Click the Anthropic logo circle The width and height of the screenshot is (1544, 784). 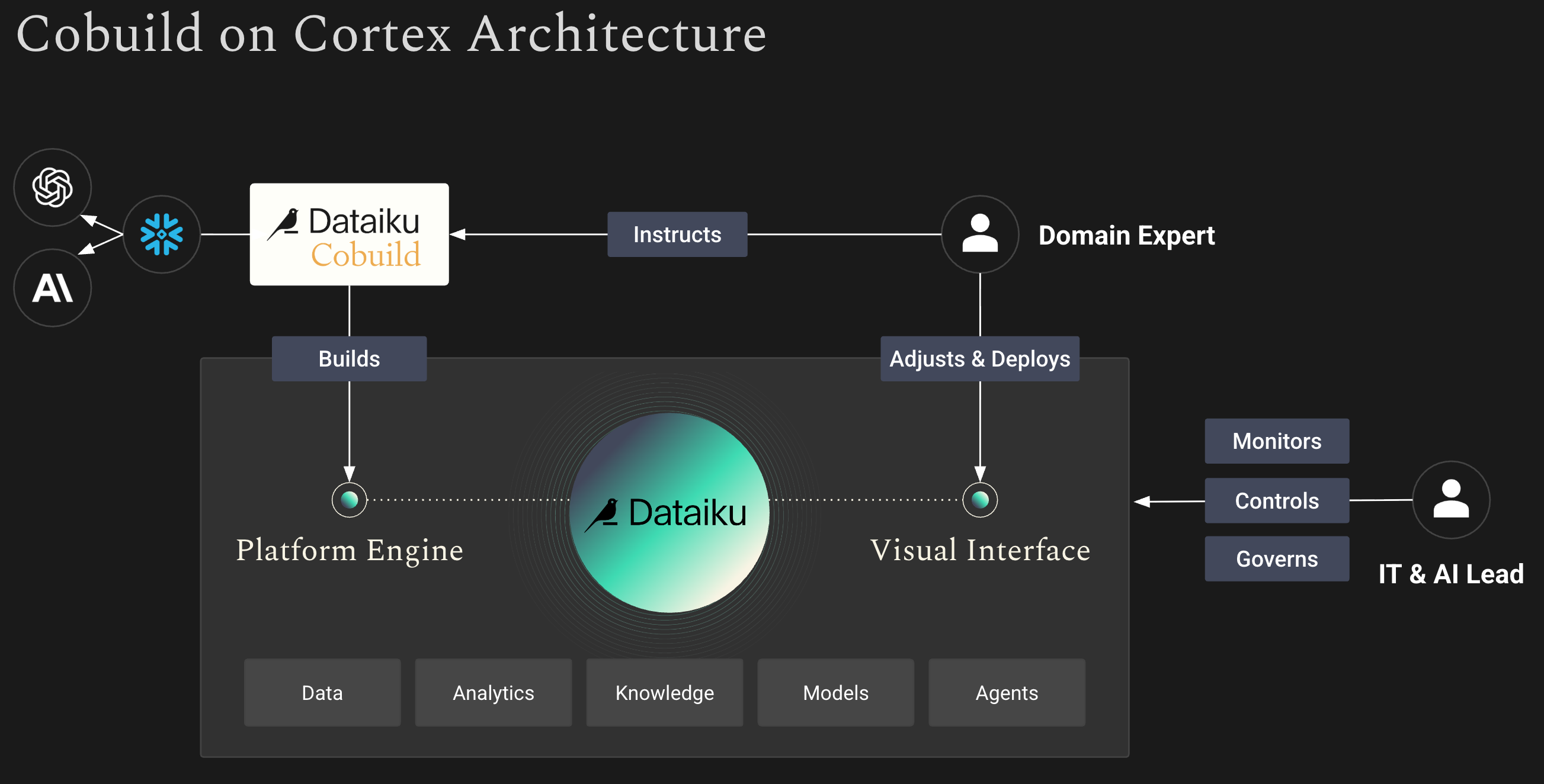(53, 288)
